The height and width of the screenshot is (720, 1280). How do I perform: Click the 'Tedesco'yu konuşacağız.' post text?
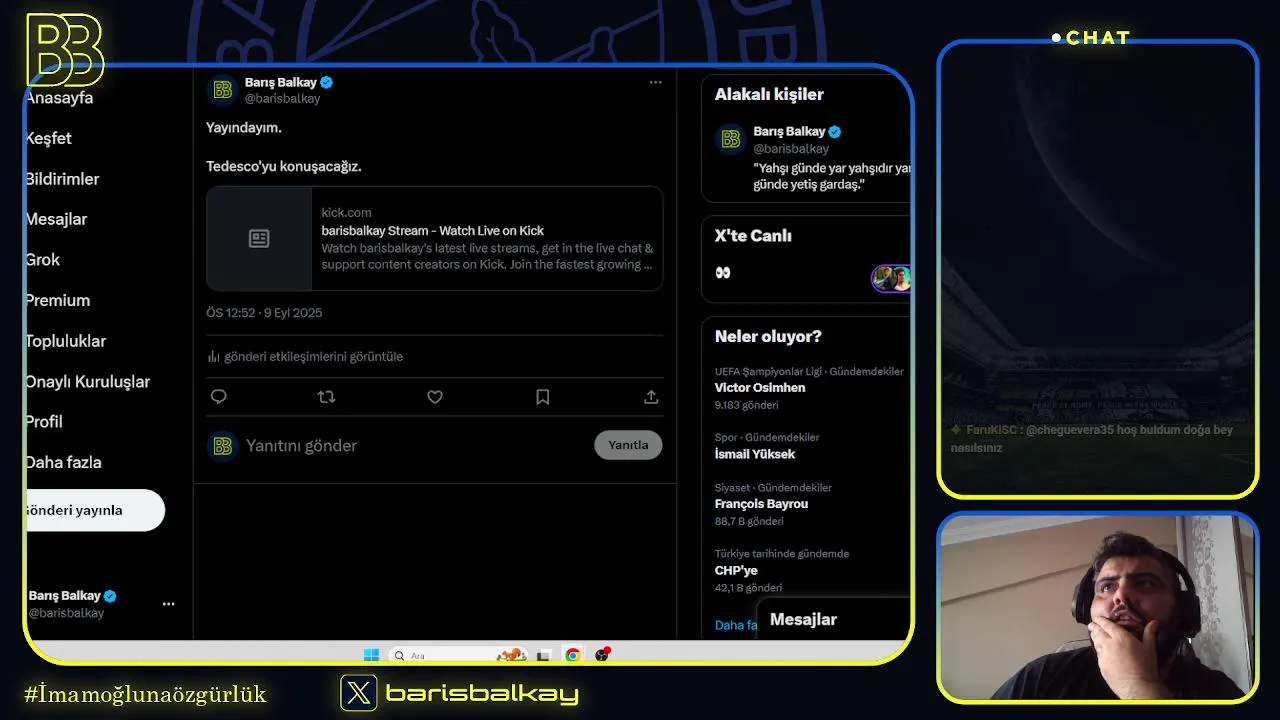284,166
